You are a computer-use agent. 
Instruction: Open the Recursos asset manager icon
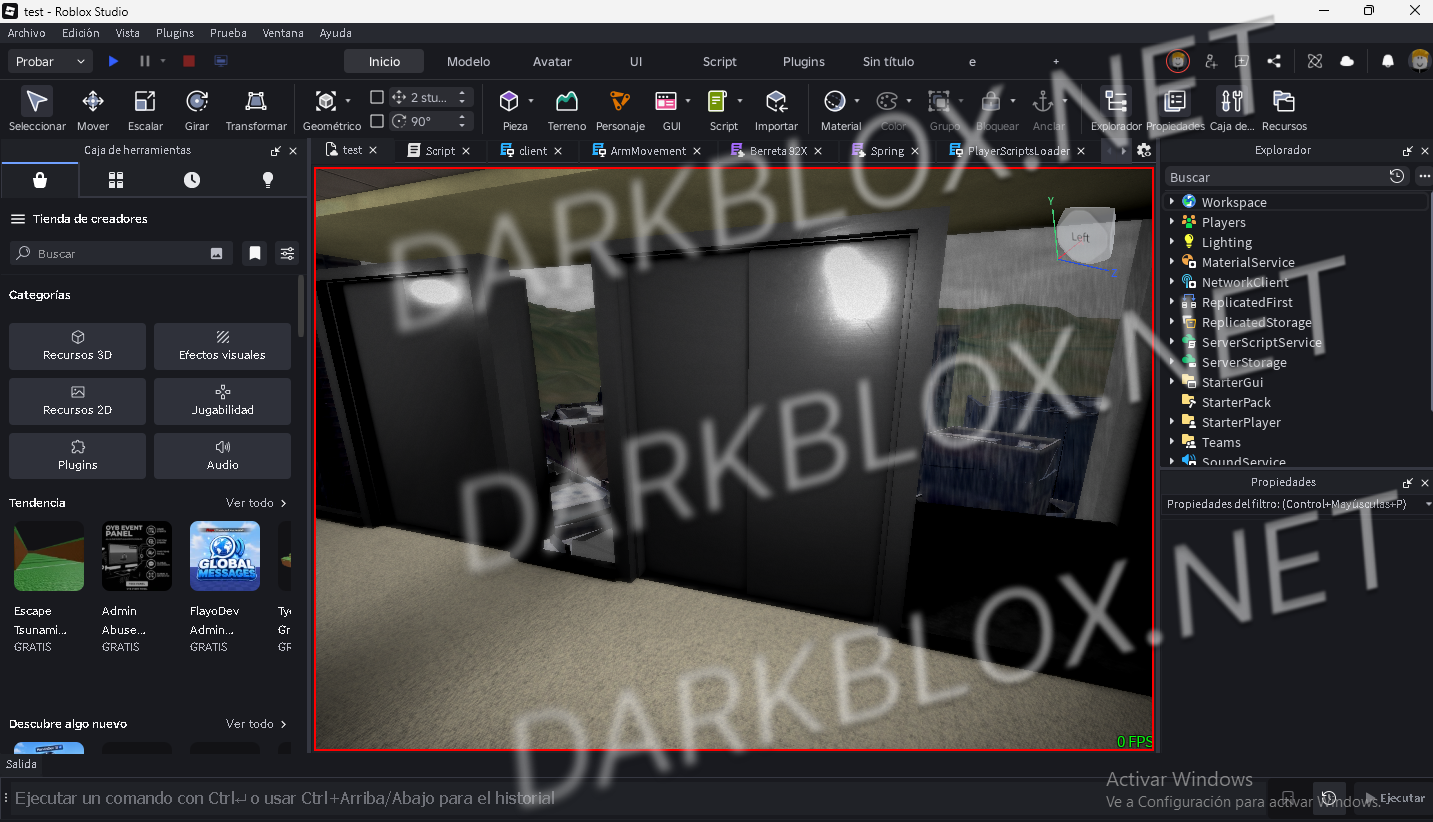(1284, 110)
